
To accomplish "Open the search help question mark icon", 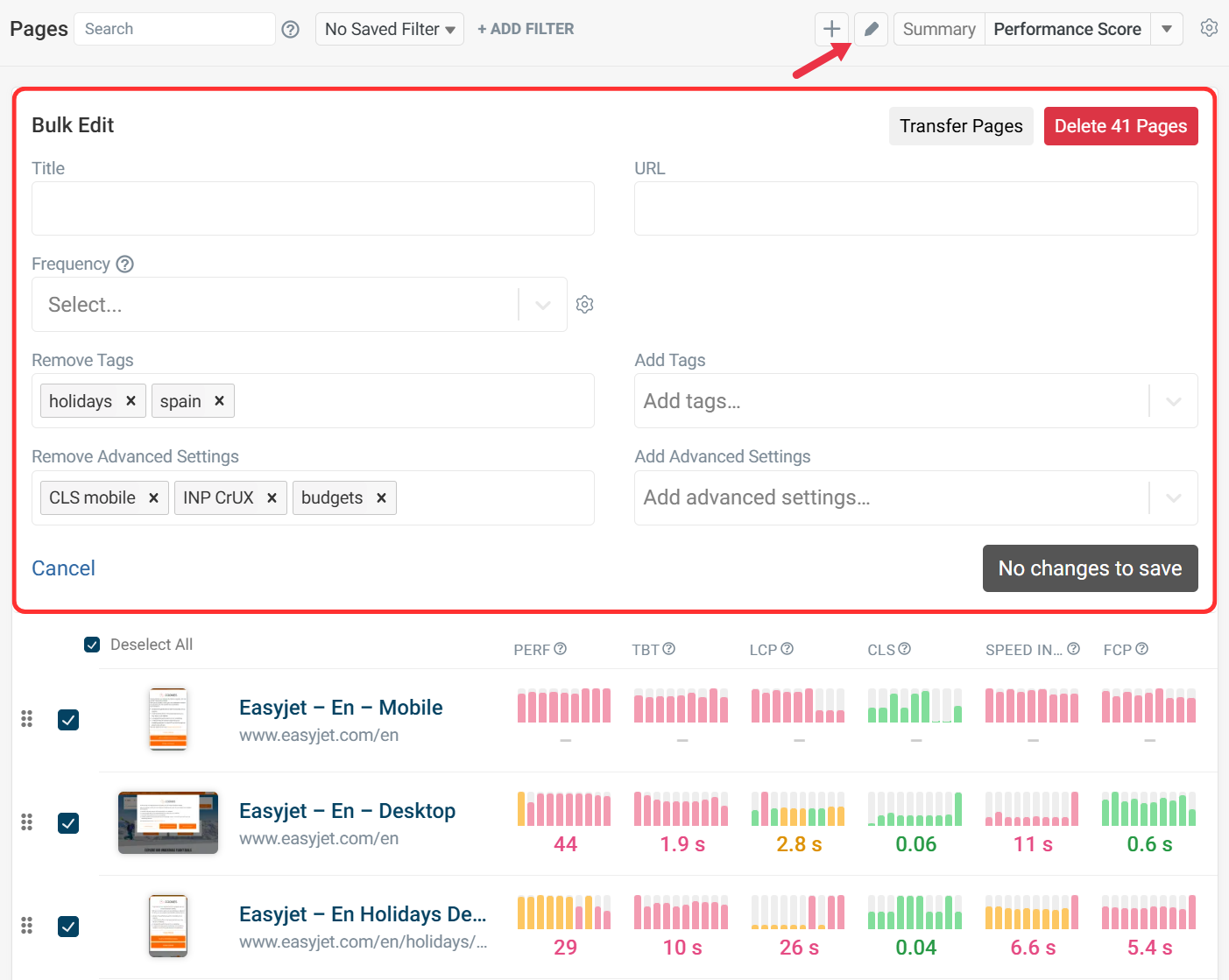I will click(291, 29).
